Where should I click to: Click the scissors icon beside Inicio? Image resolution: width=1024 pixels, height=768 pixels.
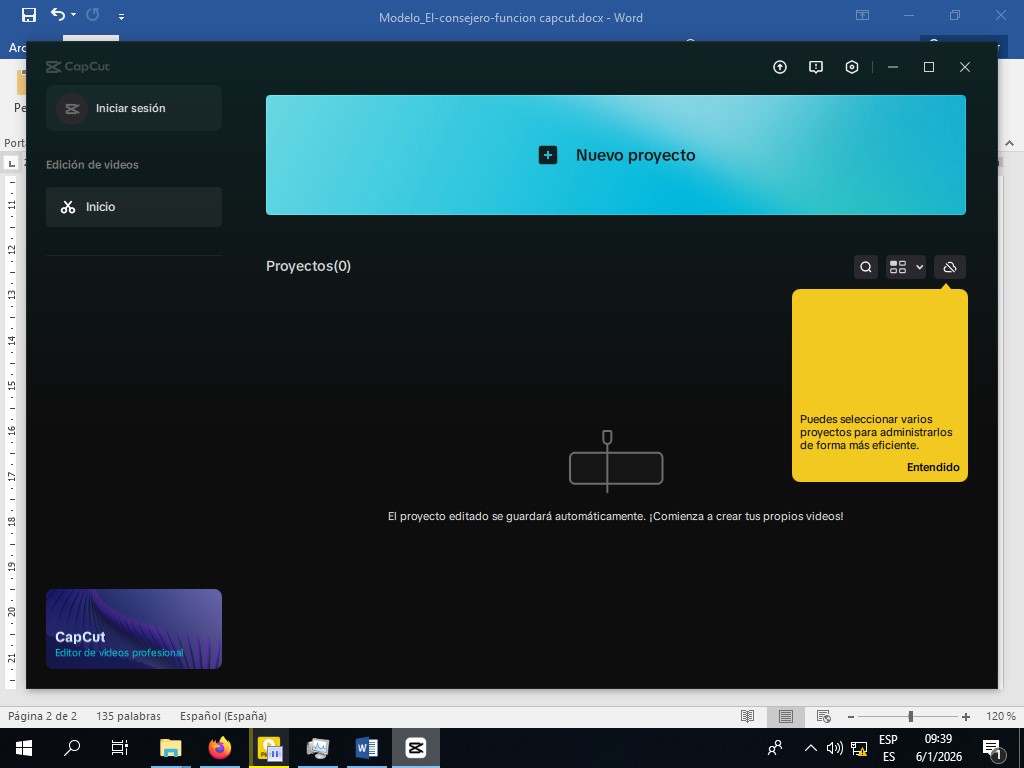(68, 207)
